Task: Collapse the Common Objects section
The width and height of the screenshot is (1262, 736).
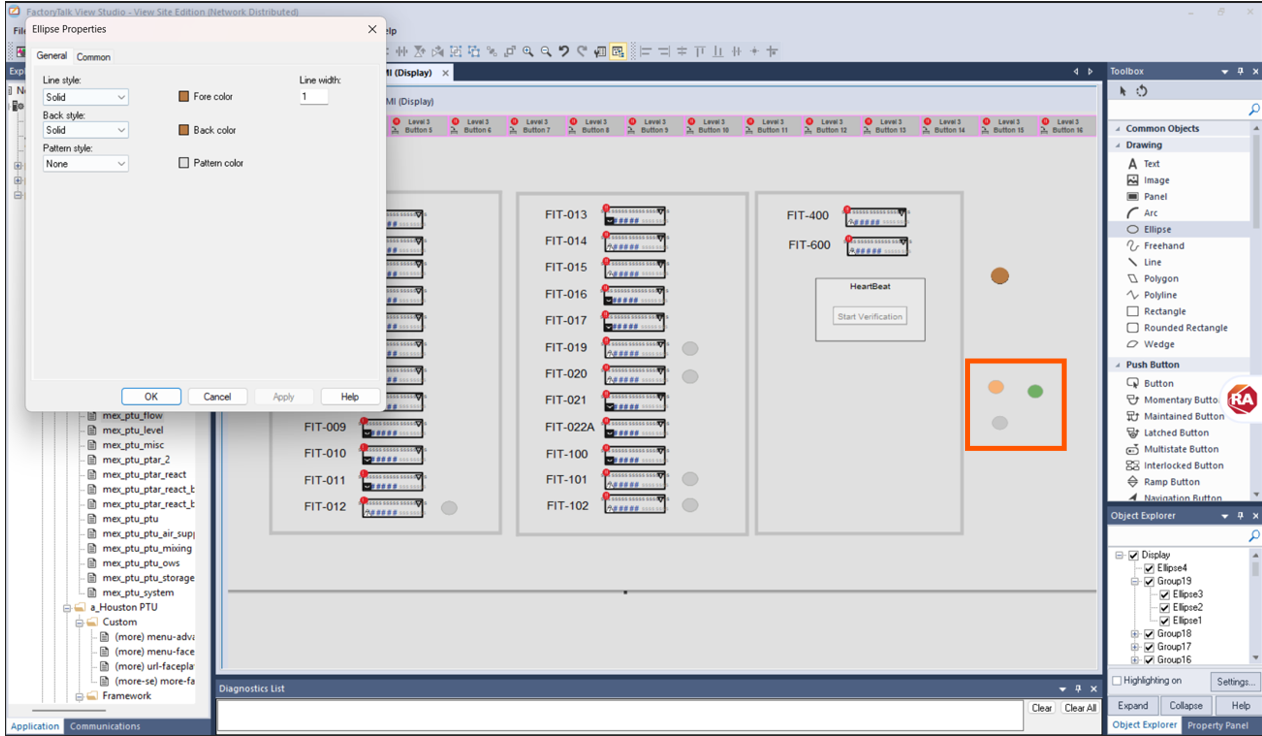Action: point(1117,129)
